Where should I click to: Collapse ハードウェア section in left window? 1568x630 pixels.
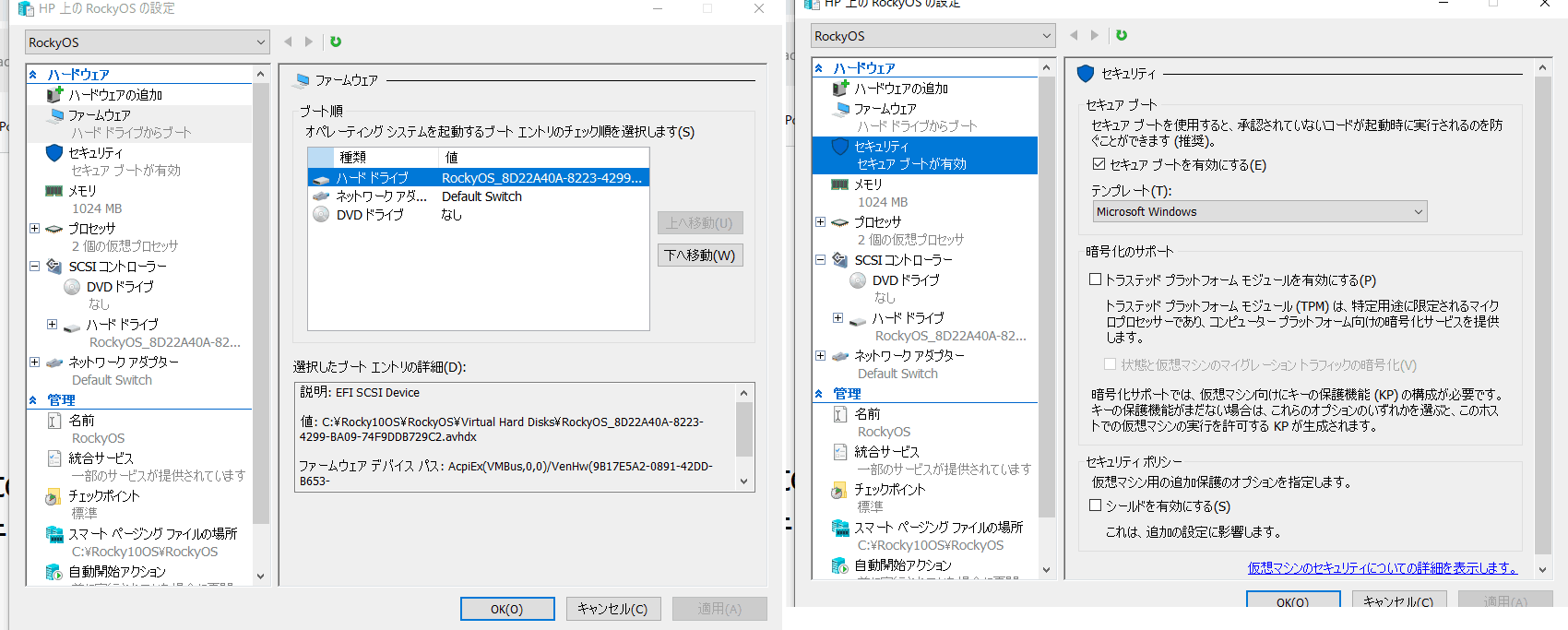33,75
